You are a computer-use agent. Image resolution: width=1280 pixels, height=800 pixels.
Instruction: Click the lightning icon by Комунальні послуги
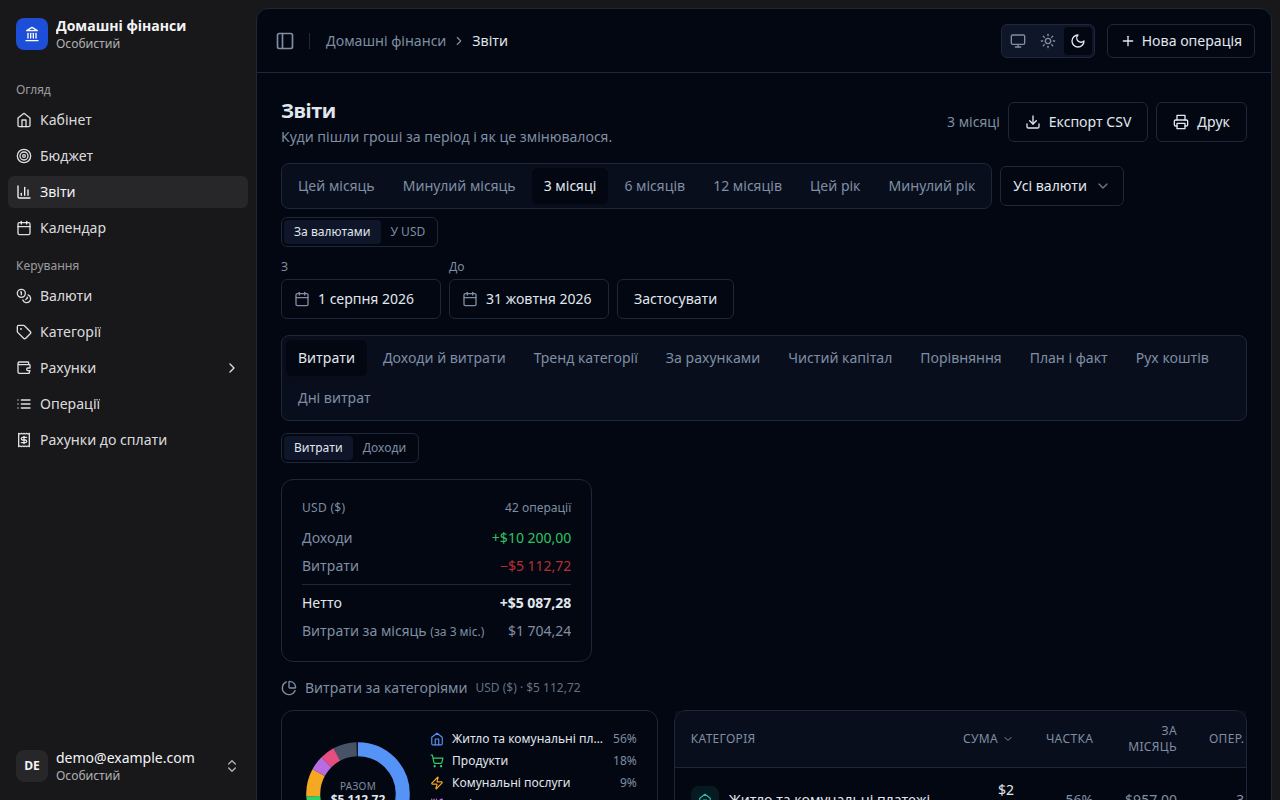437,783
